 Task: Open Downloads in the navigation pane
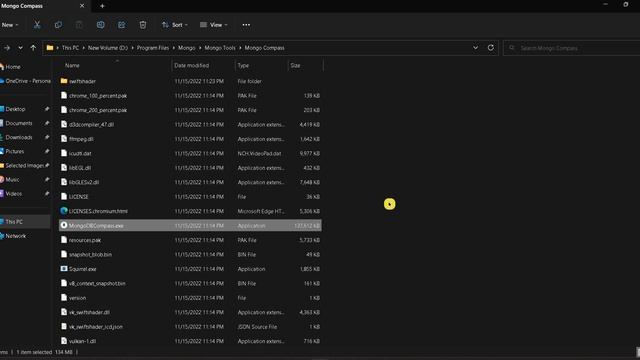19,137
